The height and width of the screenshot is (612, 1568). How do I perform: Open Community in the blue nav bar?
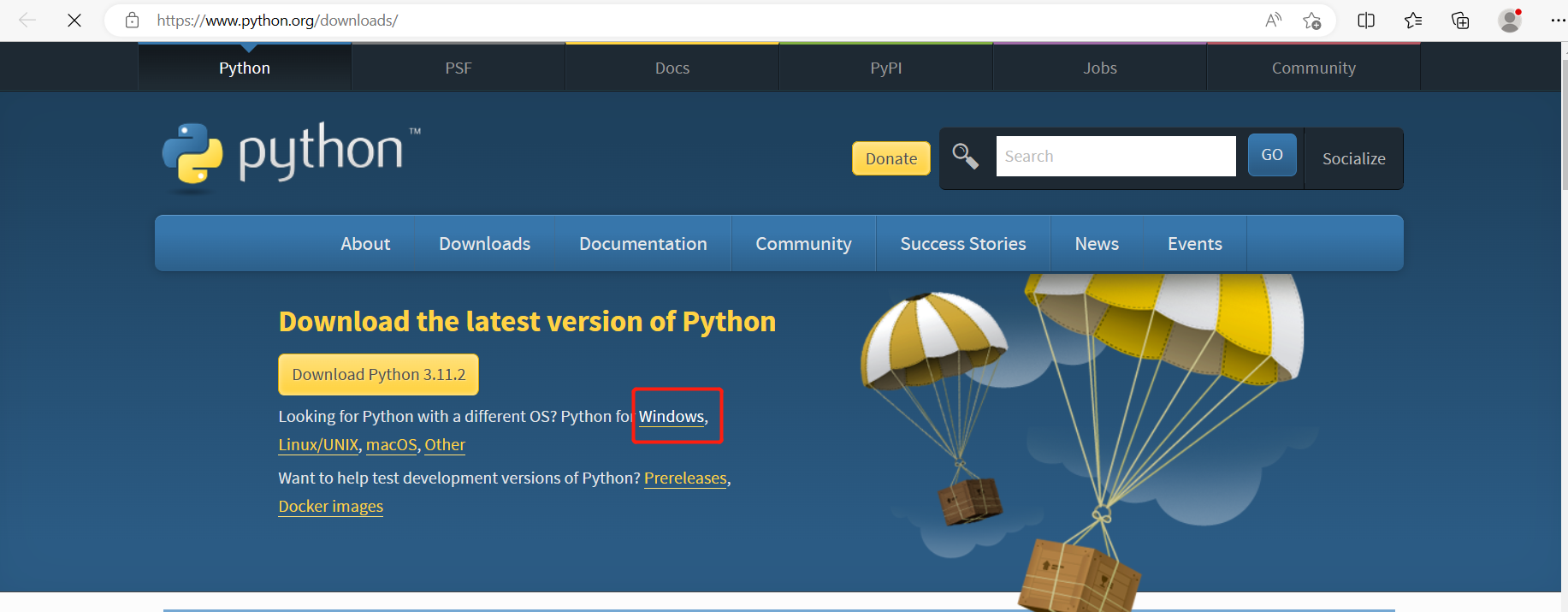pos(804,244)
